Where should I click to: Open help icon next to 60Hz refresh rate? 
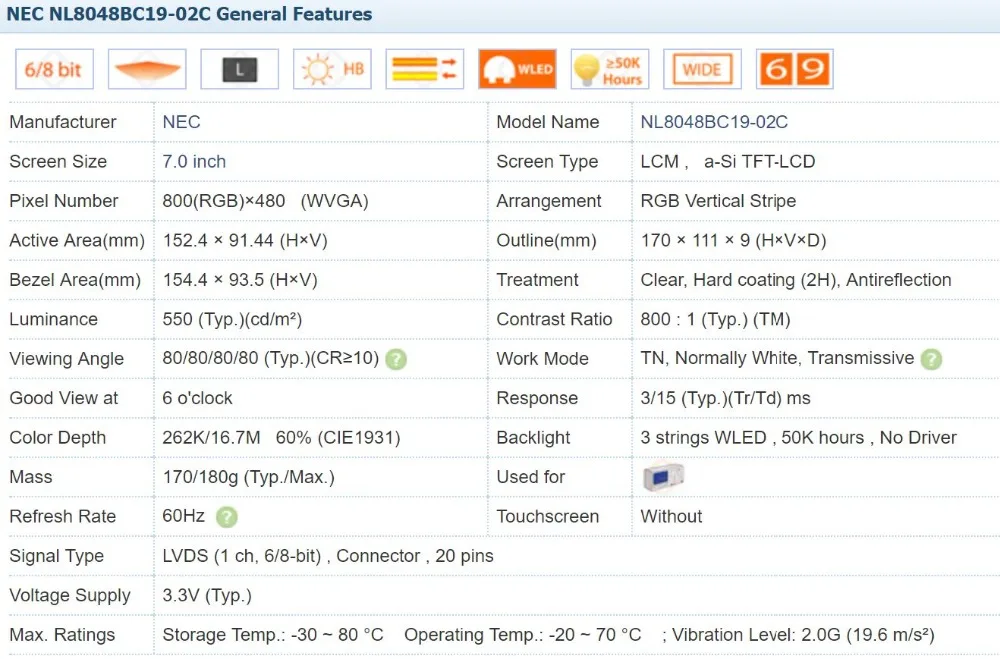pyautogui.click(x=226, y=517)
